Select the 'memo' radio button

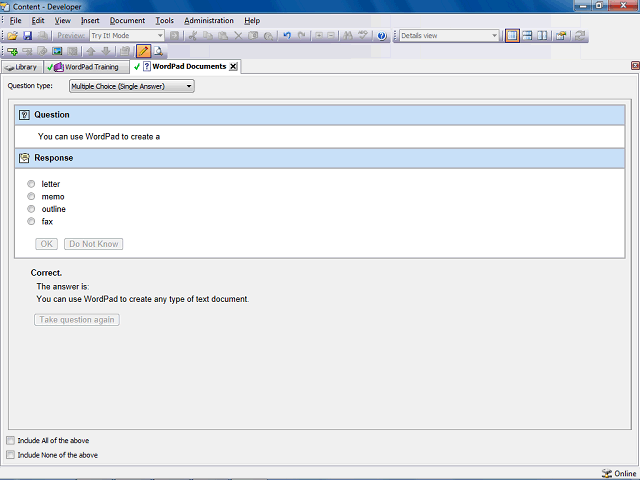31,196
